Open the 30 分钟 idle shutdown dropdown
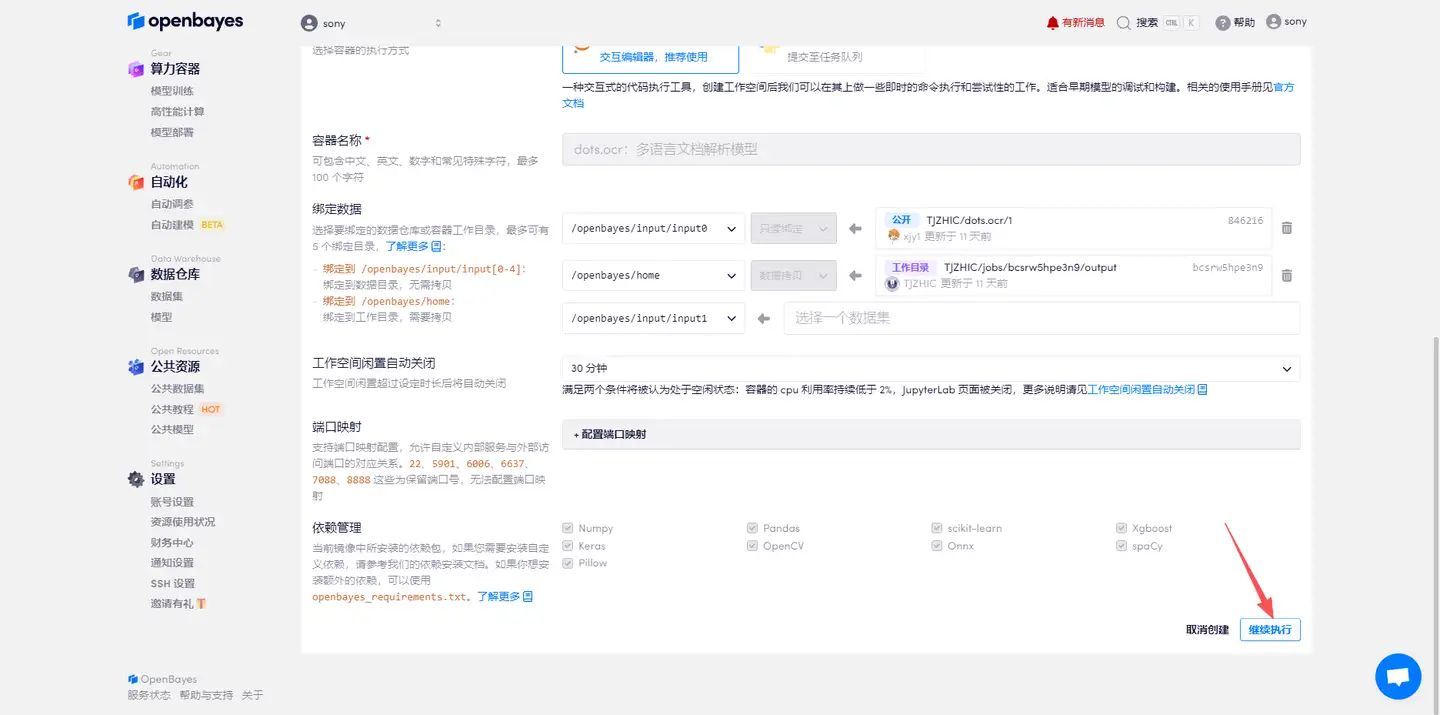The image size is (1440, 715). pos(931,368)
